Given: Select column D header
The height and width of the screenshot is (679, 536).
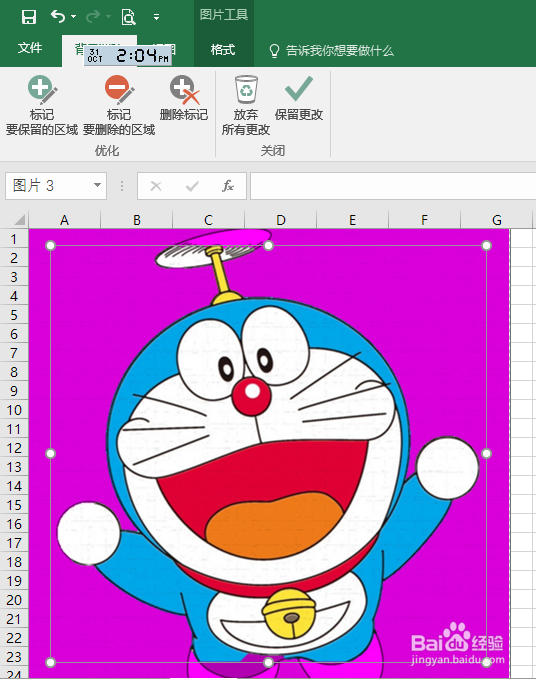Looking at the screenshot, I should pos(281,220).
